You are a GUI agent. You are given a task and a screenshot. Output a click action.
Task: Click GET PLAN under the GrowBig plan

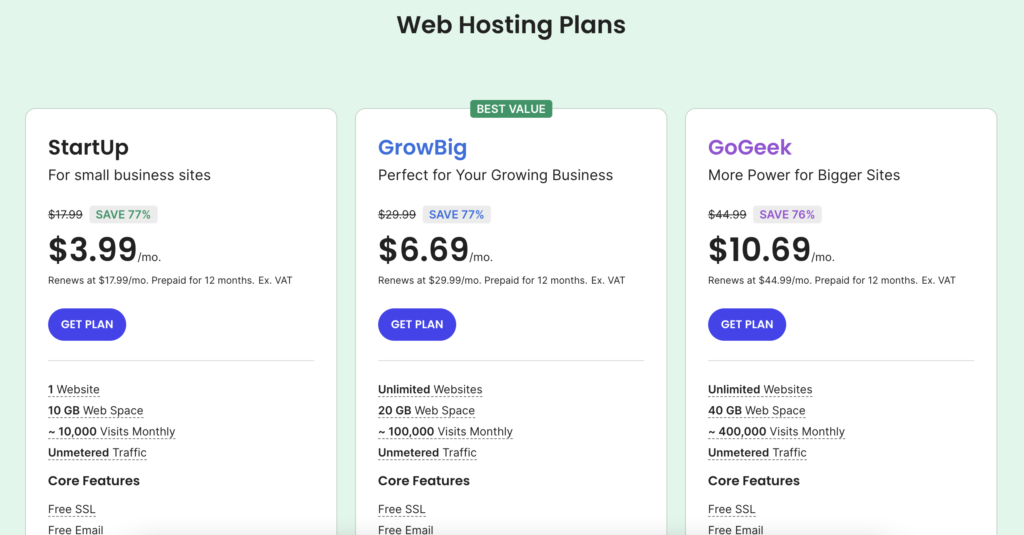coord(417,324)
